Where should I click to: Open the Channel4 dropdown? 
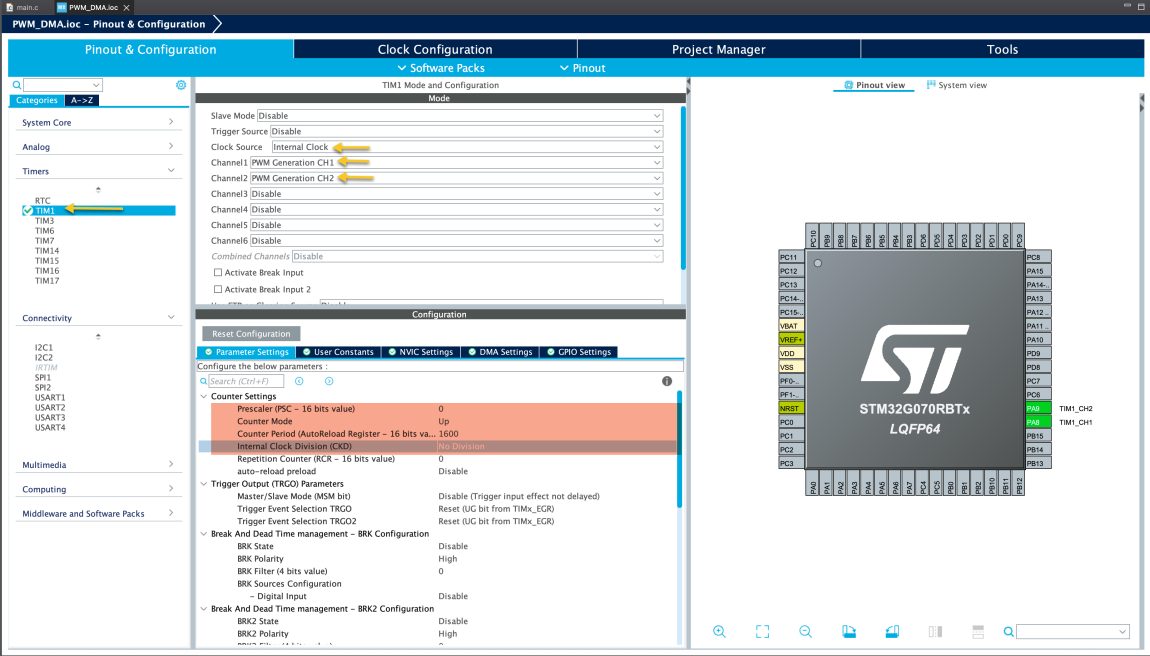click(x=456, y=210)
